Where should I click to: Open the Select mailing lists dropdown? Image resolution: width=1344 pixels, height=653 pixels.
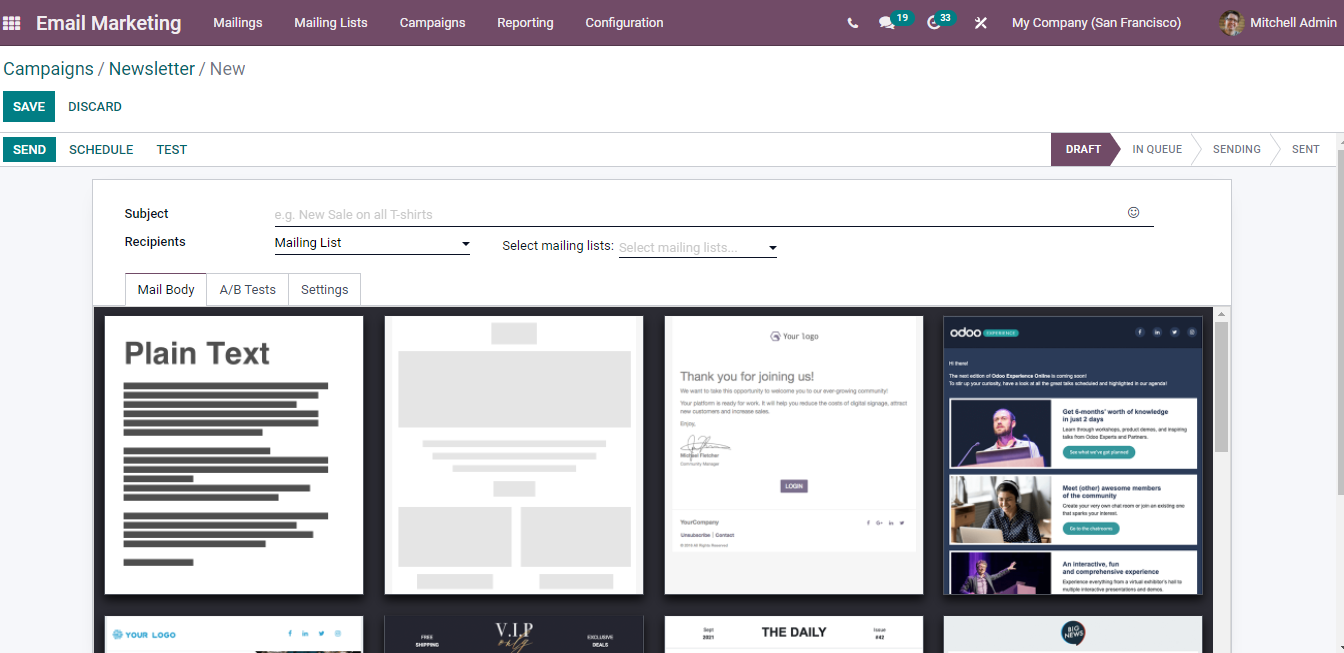point(697,248)
